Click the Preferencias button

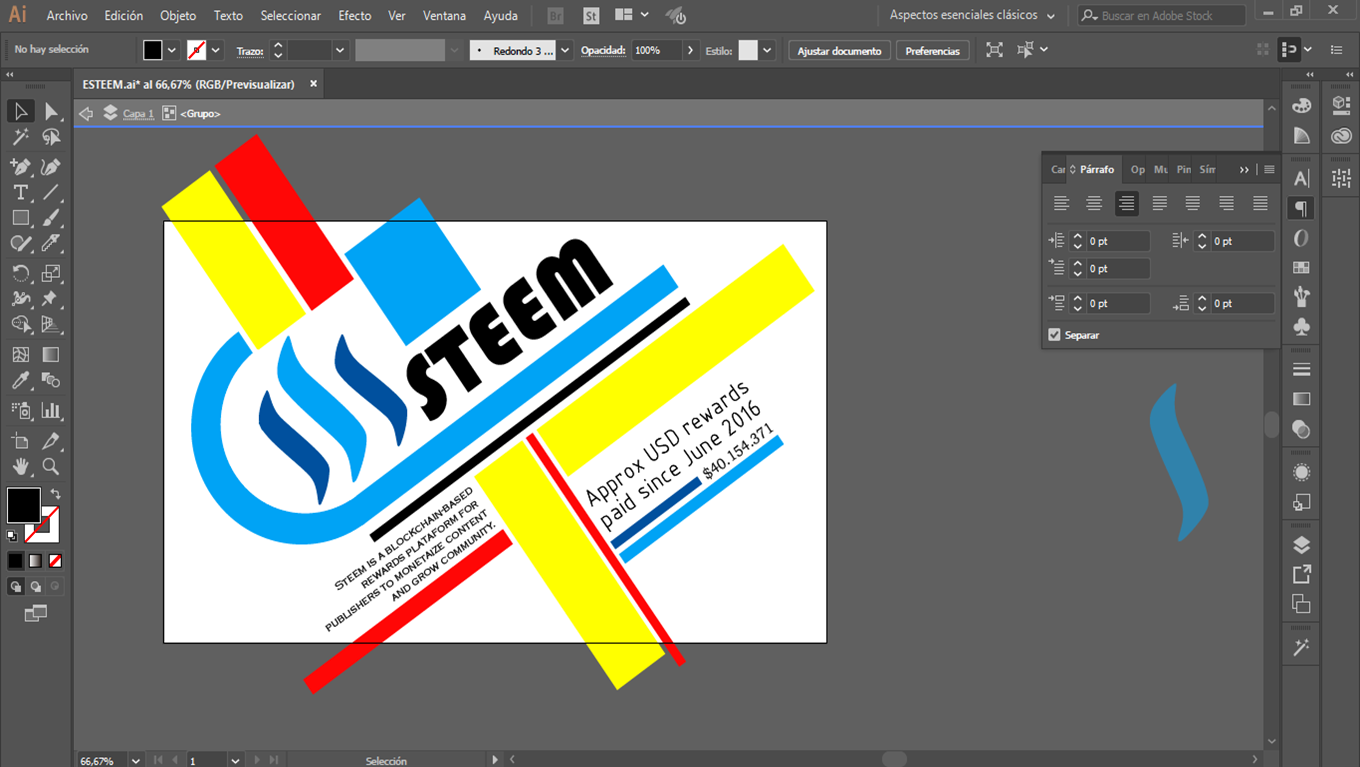tap(932, 50)
